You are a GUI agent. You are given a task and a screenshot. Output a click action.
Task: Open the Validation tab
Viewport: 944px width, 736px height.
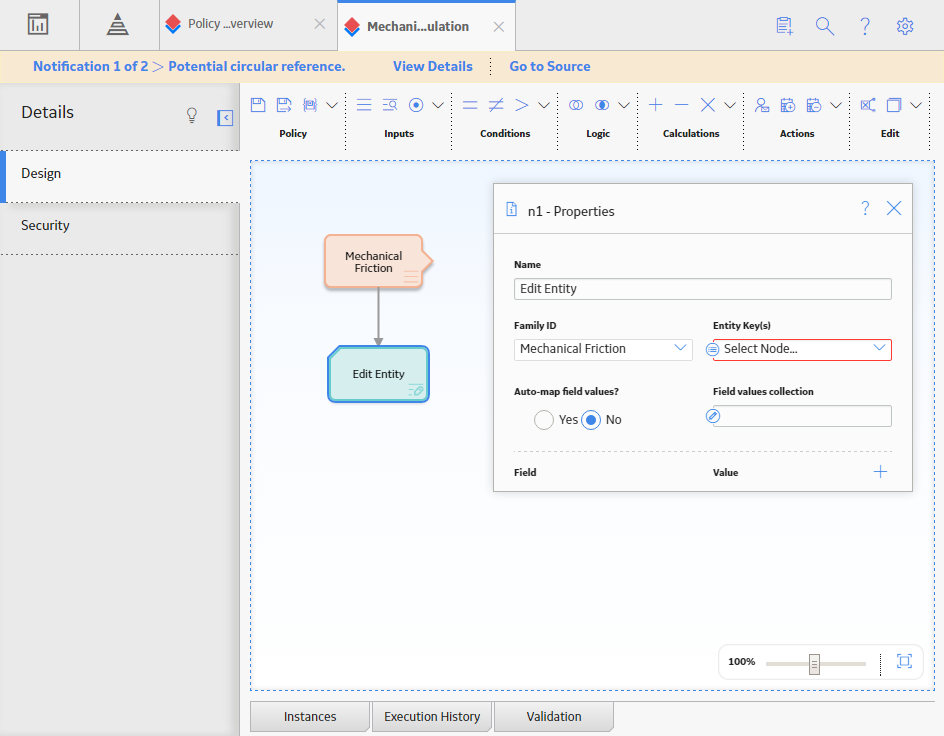(x=554, y=717)
